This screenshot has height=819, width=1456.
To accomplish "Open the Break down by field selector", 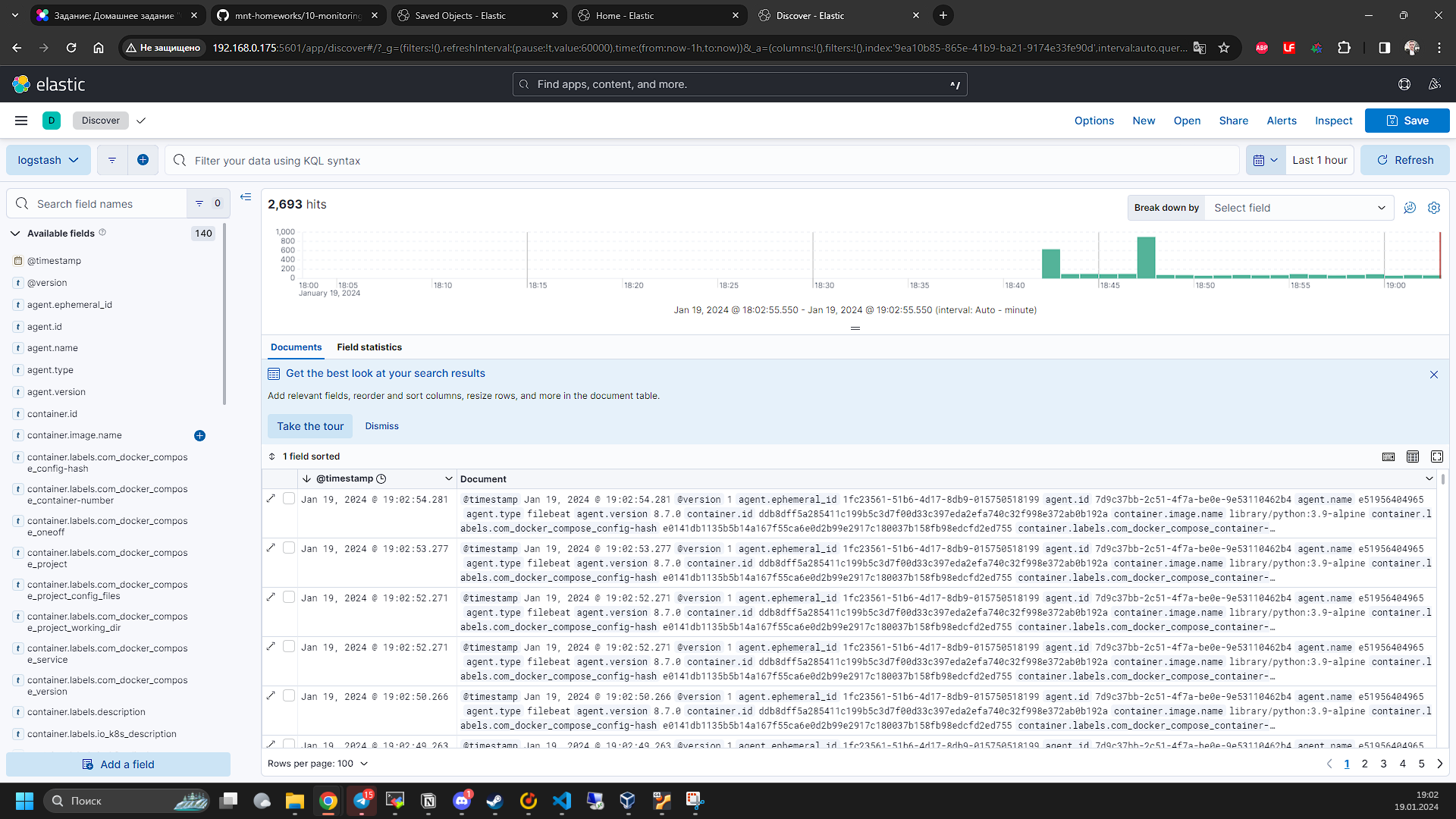I will click(x=1299, y=208).
